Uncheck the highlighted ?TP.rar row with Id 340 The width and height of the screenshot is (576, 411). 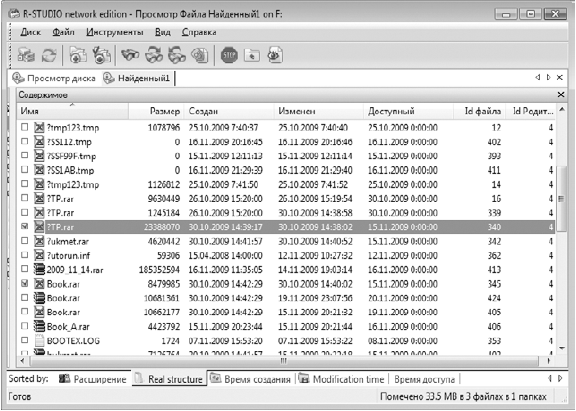coord(24,227)
